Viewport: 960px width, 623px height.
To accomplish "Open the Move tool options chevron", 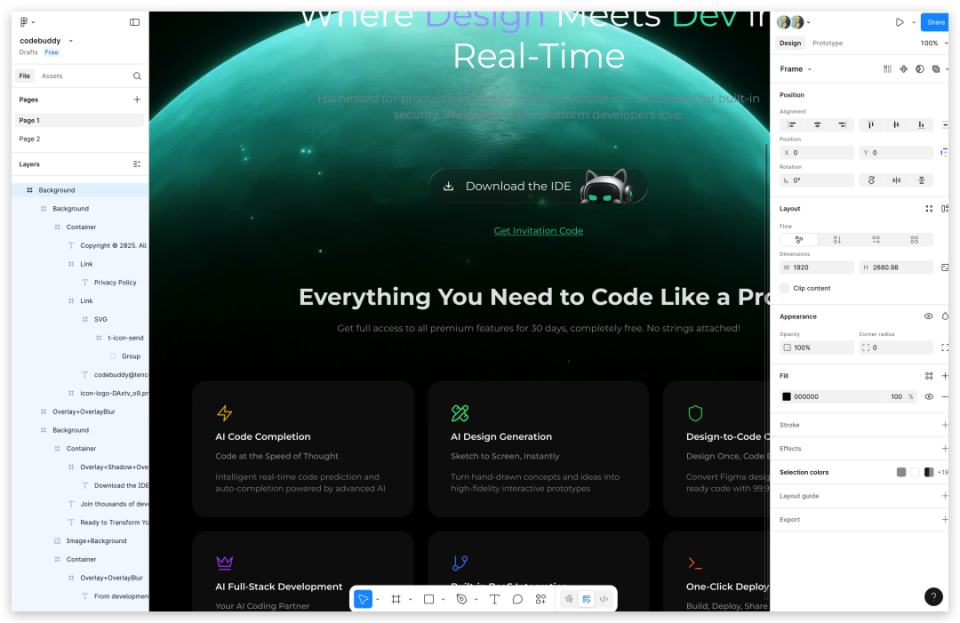I will tap(378, 600).
